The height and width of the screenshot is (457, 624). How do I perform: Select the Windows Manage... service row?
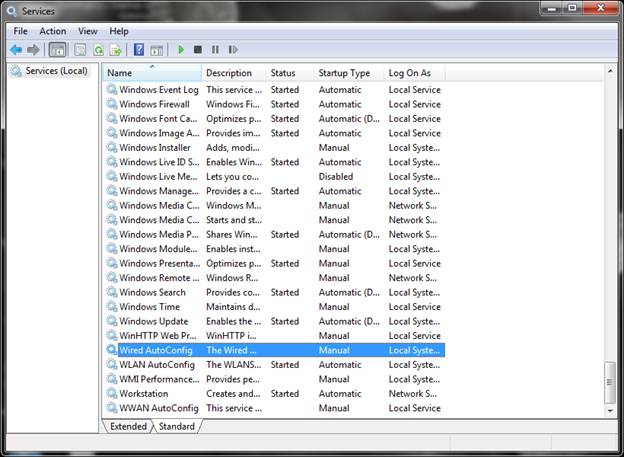pyautogui.click(x=275, y=191)
